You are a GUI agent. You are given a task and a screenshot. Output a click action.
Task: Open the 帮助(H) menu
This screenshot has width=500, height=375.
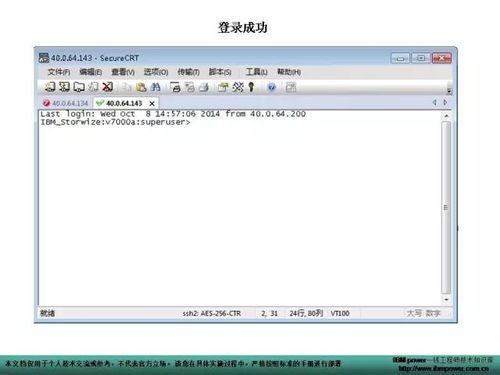(289, 72)
